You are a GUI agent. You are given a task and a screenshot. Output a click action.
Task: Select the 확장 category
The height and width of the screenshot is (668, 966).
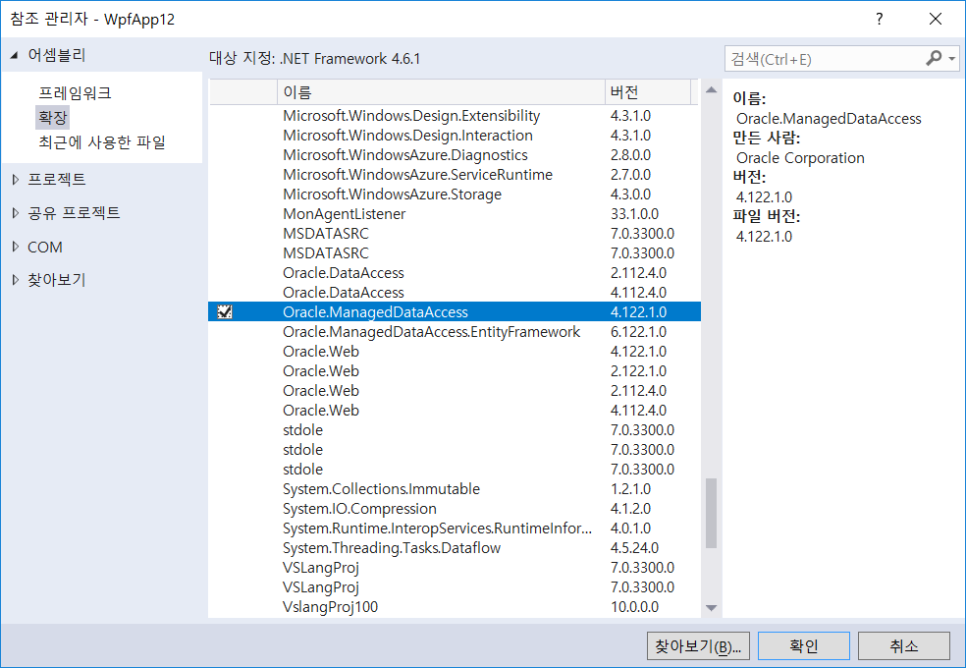(52, 117)
